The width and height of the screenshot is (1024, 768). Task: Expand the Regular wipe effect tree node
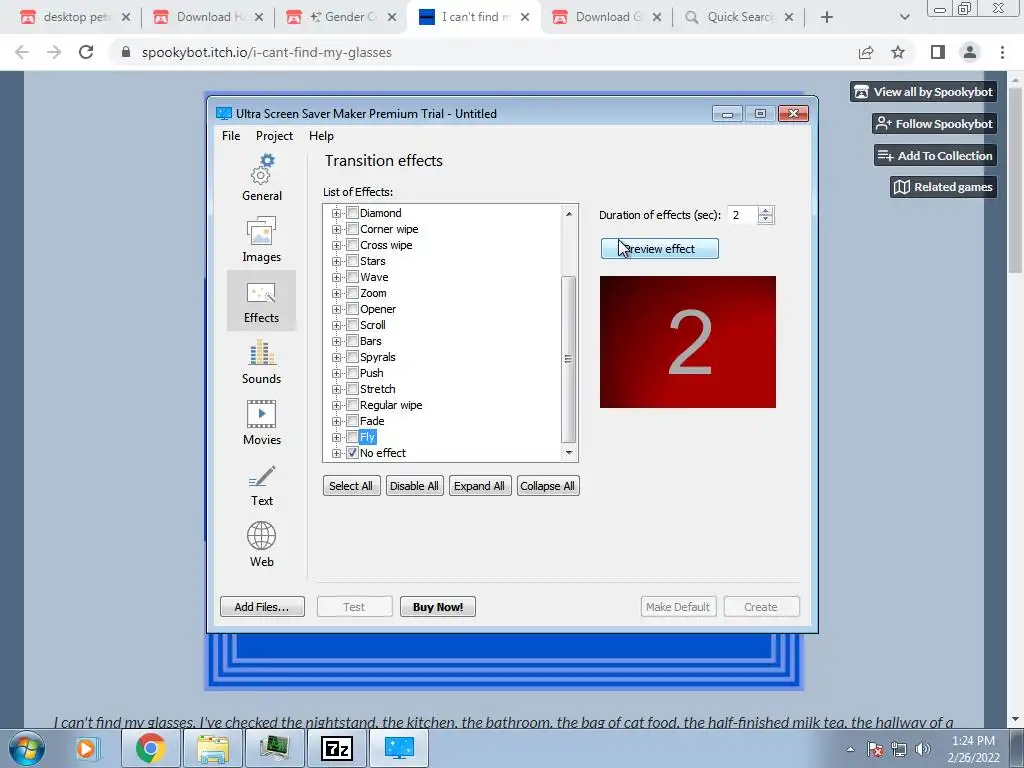[336, 405]
